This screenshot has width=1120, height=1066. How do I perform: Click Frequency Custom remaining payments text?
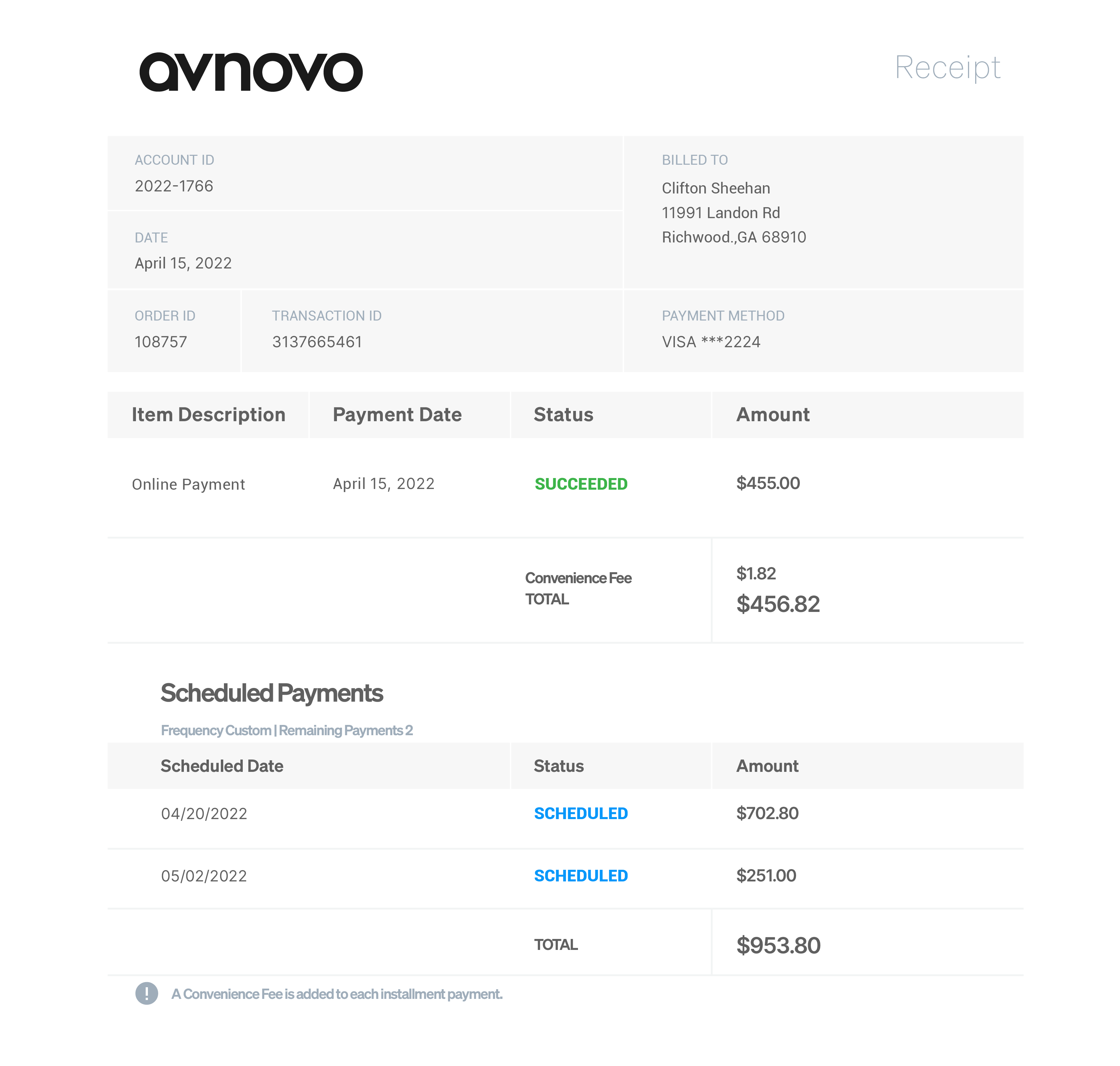coord(287,730)
